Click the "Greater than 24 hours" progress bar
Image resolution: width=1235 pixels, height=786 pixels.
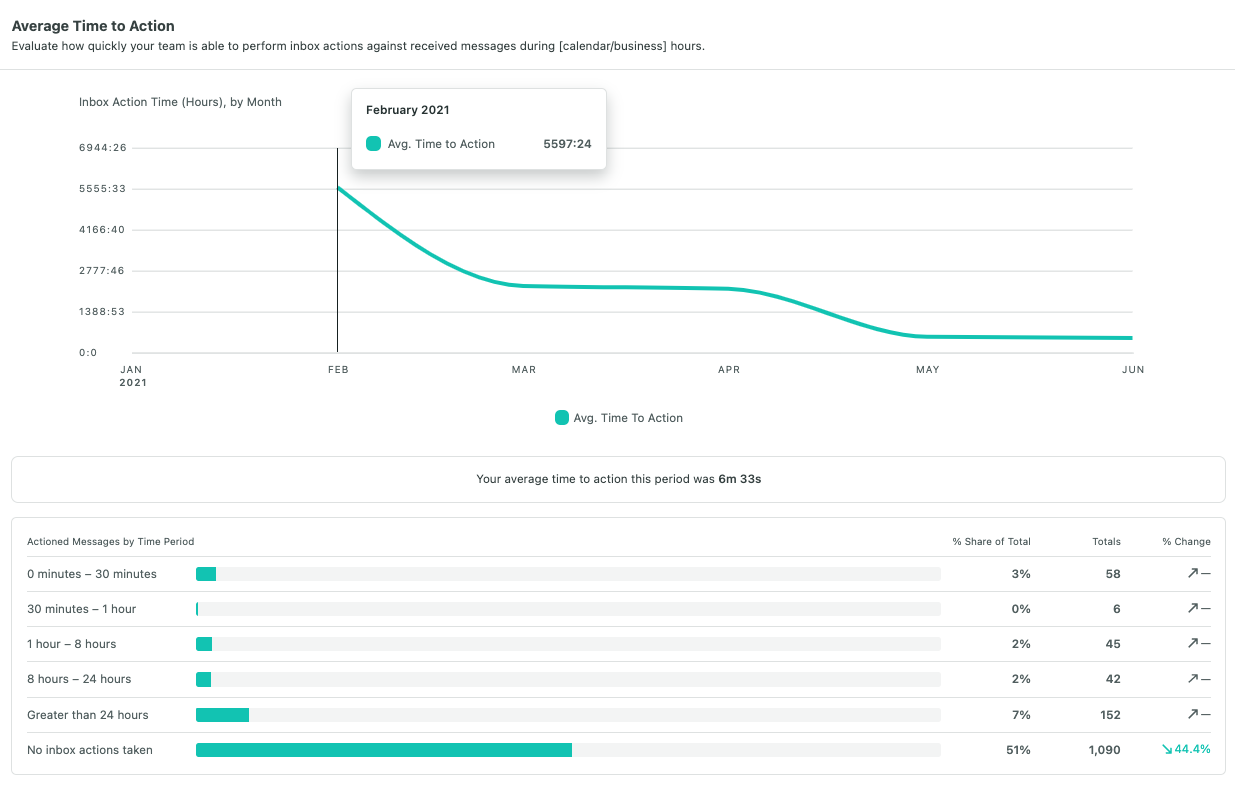coord(222,714)
